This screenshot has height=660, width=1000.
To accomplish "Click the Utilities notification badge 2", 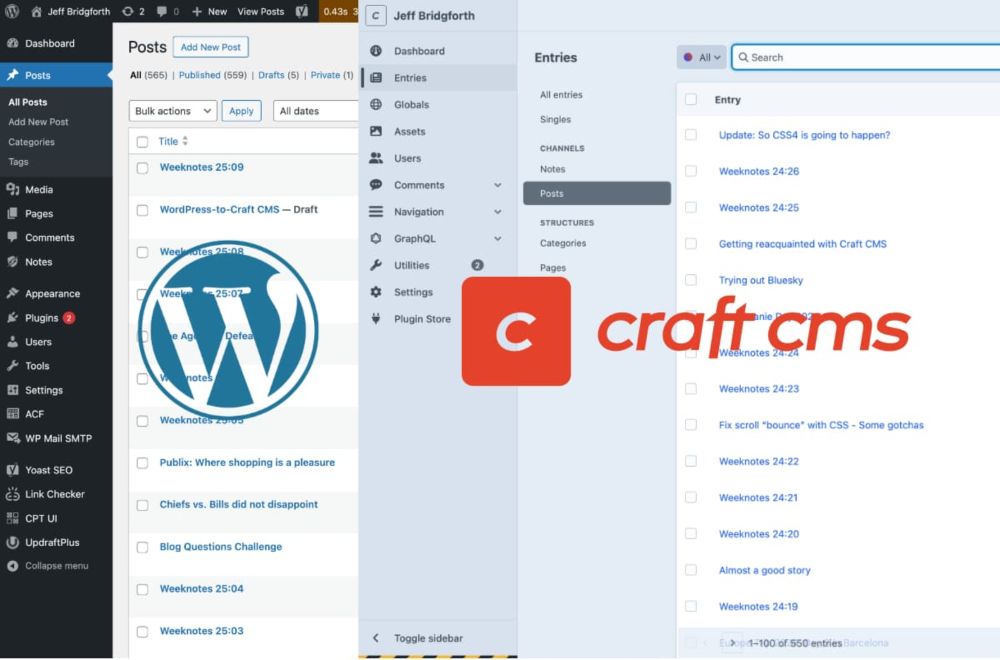I will click(x=477, y=265).
